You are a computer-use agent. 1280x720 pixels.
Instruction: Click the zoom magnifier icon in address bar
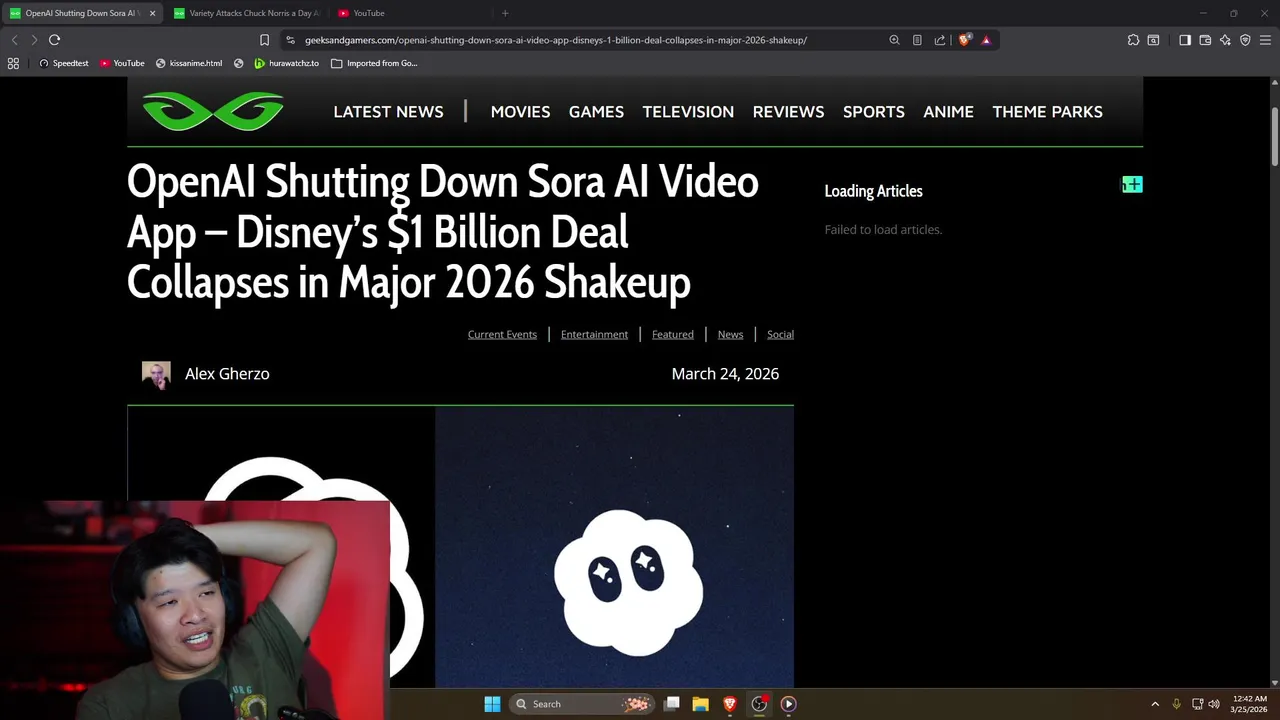pos(894,40)
